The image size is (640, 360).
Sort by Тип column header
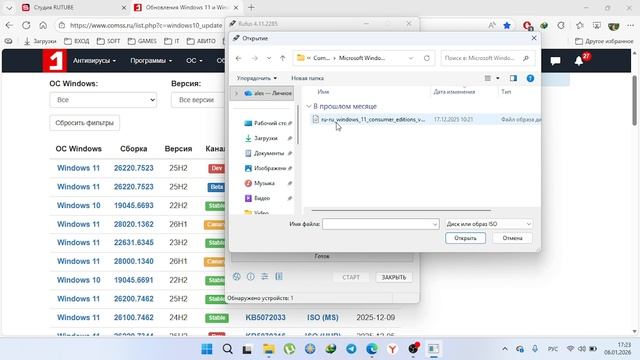click(x=506, y=92)
